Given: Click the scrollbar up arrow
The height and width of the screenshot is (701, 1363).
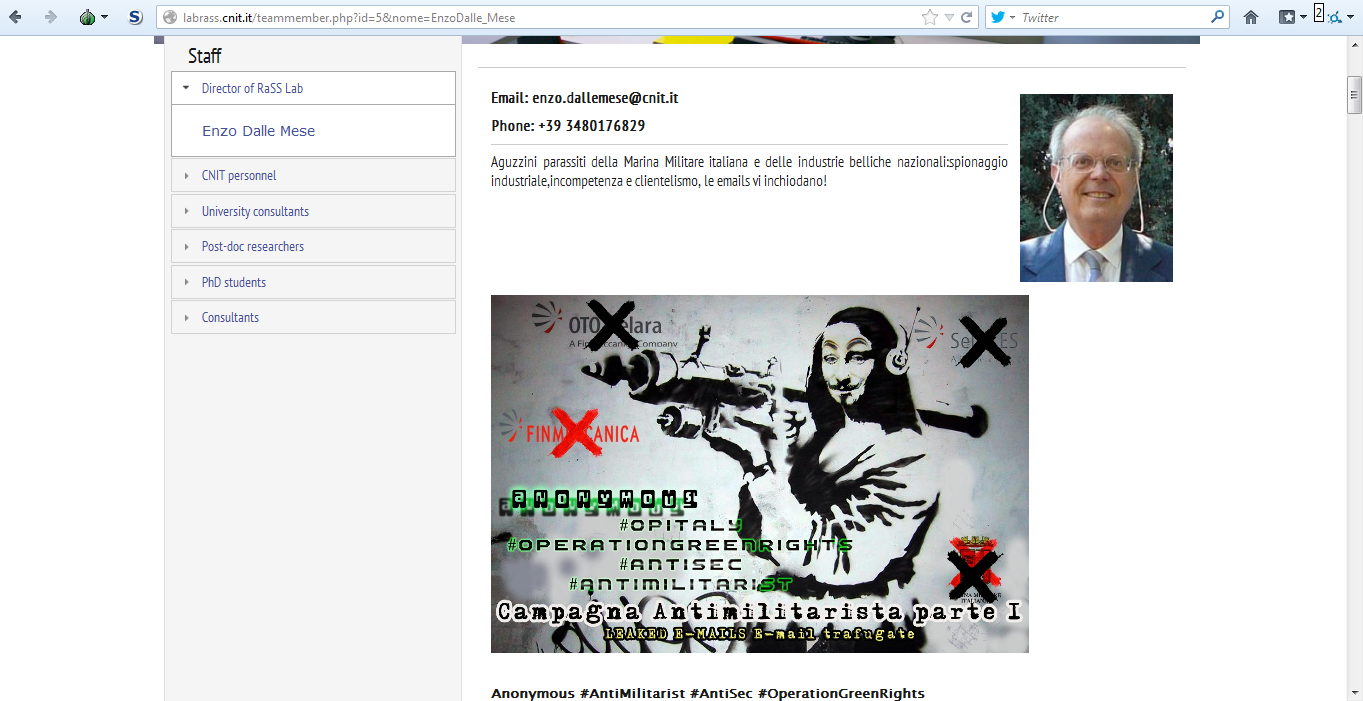Looking at the screenshot, I should (x=1355, y=46).
